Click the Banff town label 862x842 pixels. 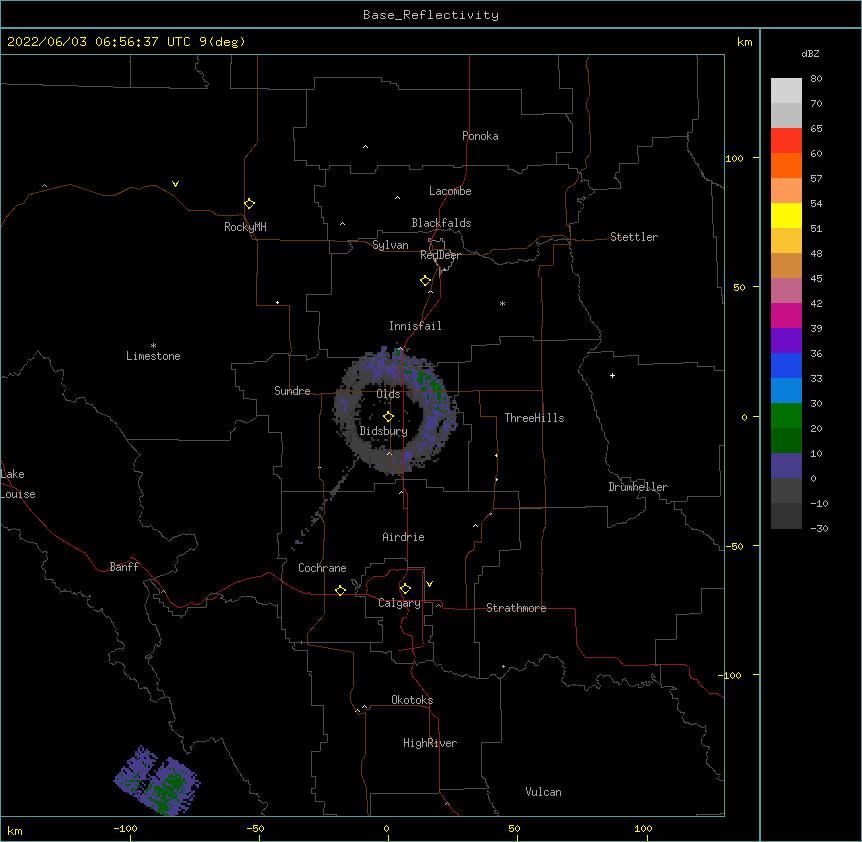(124, 567)
